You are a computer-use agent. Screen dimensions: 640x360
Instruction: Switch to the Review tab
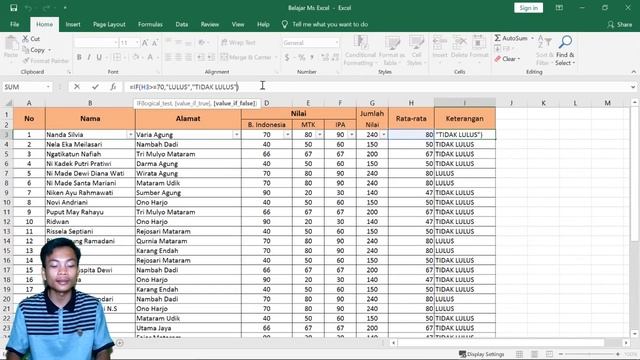click(x=209, y=24)
